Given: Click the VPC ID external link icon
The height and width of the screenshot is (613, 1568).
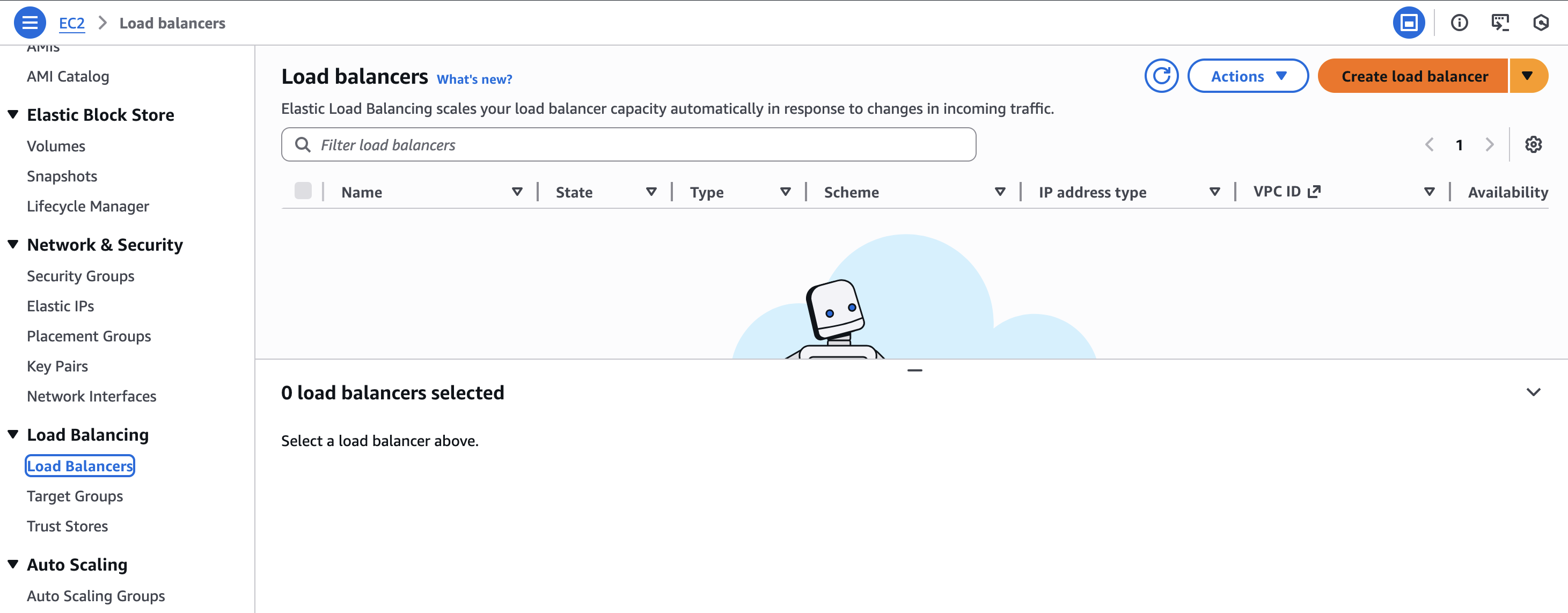Looking at the screenshot, I should [1314, 192].
